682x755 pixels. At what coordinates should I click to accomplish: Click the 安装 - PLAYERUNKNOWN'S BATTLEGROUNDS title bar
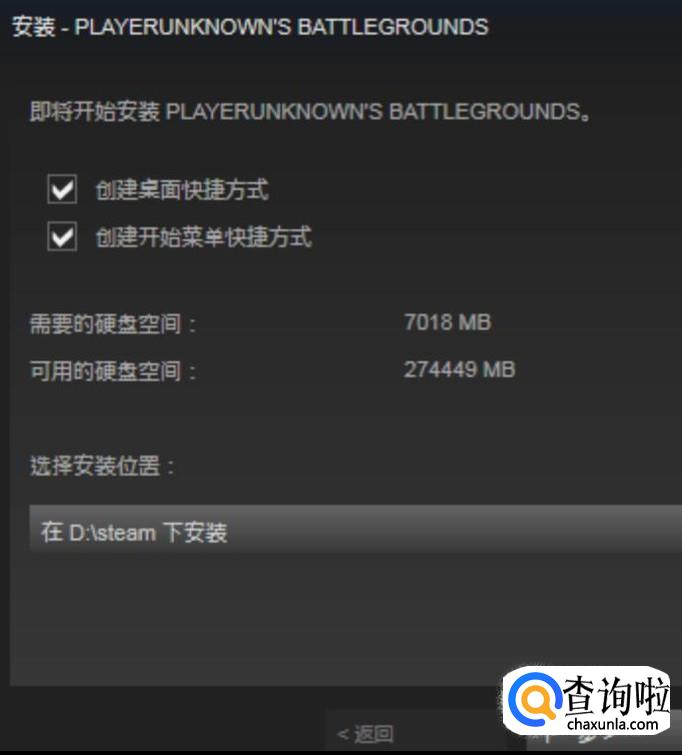point(341,26)
